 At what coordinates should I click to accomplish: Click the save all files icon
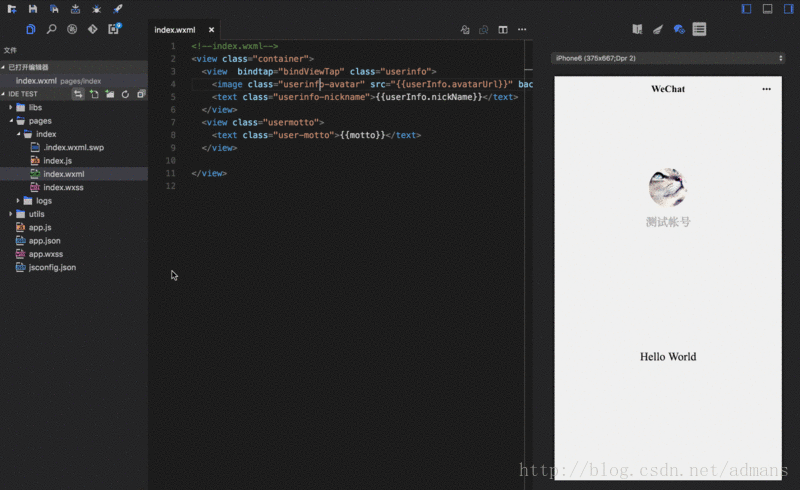click(x=54, y=9)
